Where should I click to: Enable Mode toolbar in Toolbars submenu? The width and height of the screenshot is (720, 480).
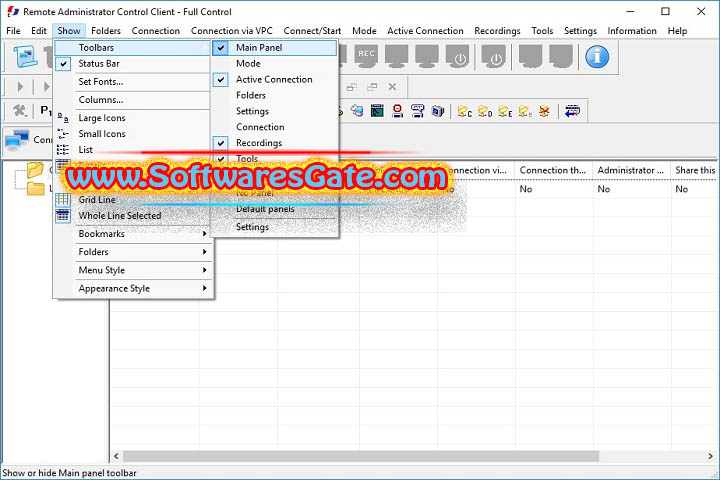(274, 63)
